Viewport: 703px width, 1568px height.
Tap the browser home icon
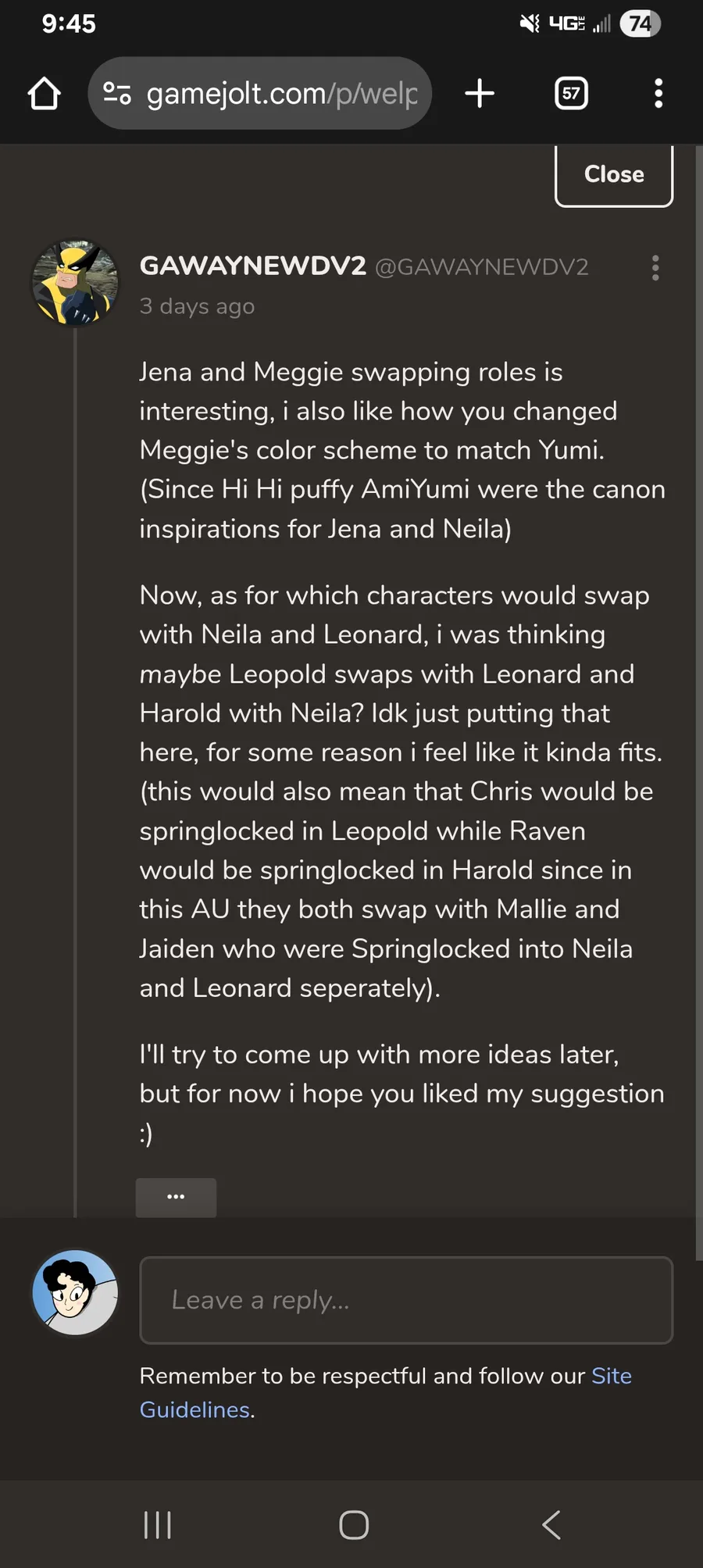pos(45,94)
